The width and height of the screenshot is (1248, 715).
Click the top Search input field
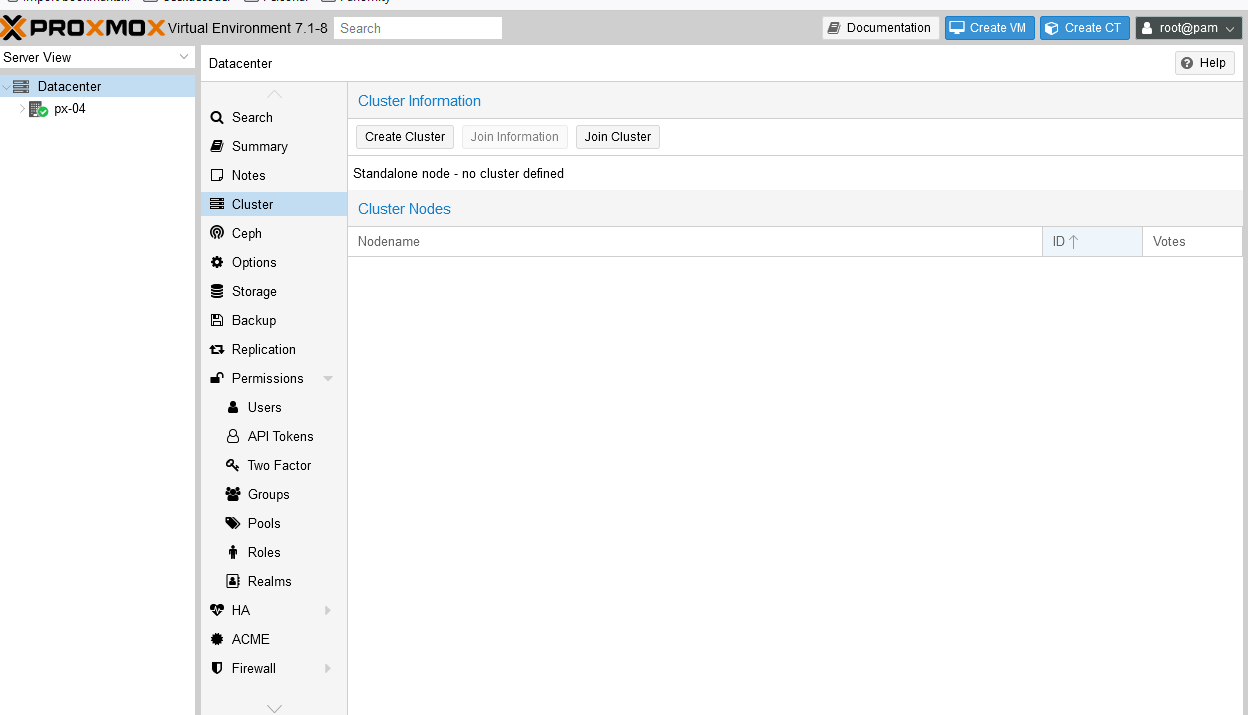pyautogui.click(x=418, y=28)
